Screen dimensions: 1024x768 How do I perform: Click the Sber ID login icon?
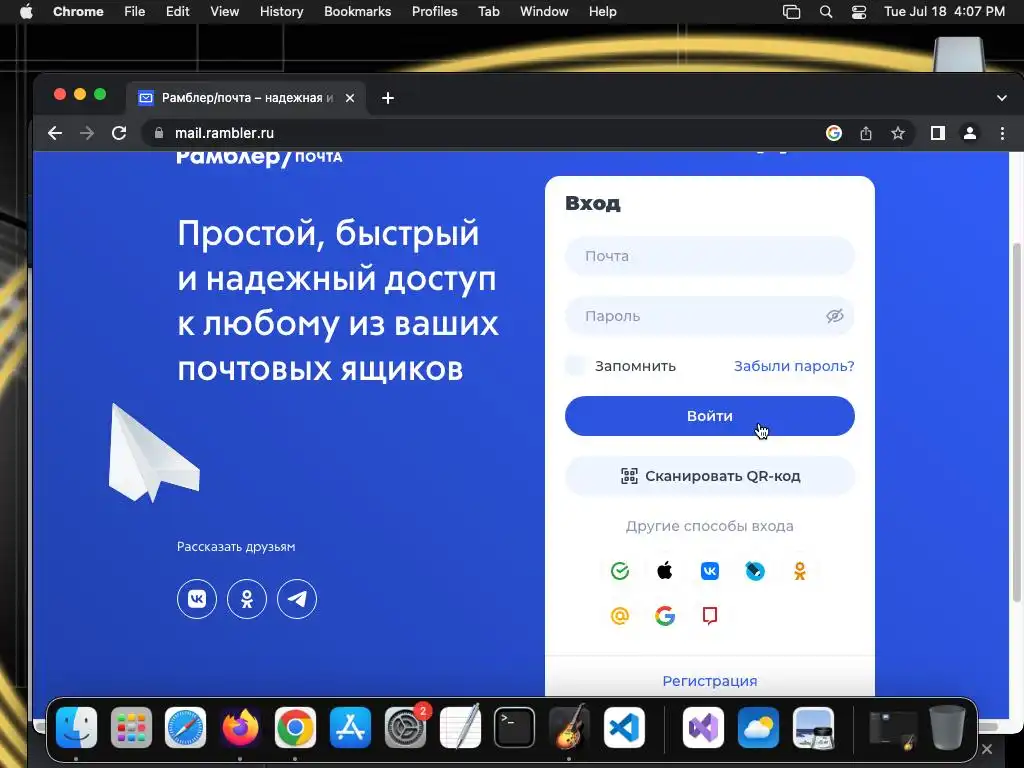click(x=620, y=571)
